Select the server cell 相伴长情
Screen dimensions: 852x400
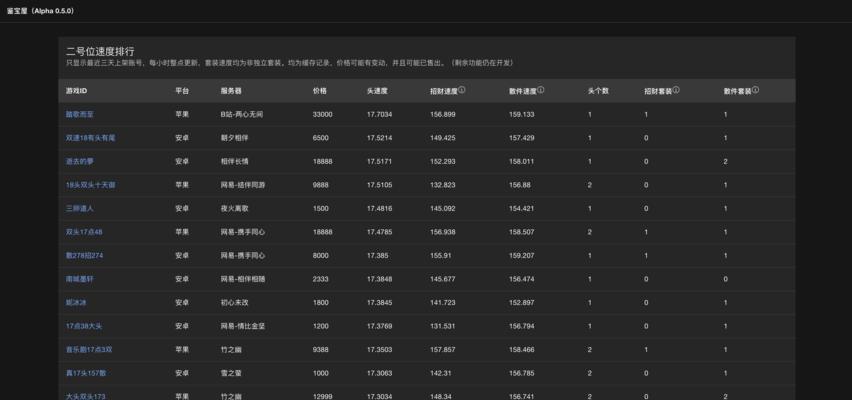[x=235, y=161]
